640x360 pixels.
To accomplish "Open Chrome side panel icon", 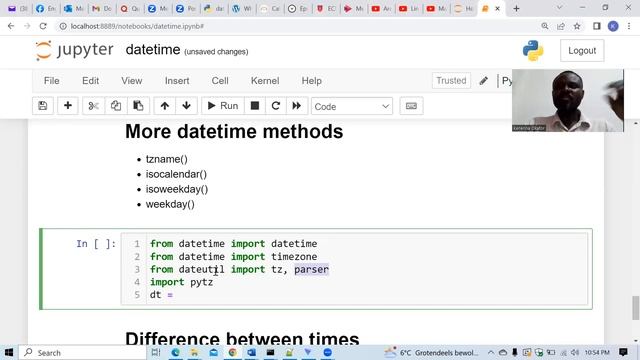I will click(x=597, y=26).
